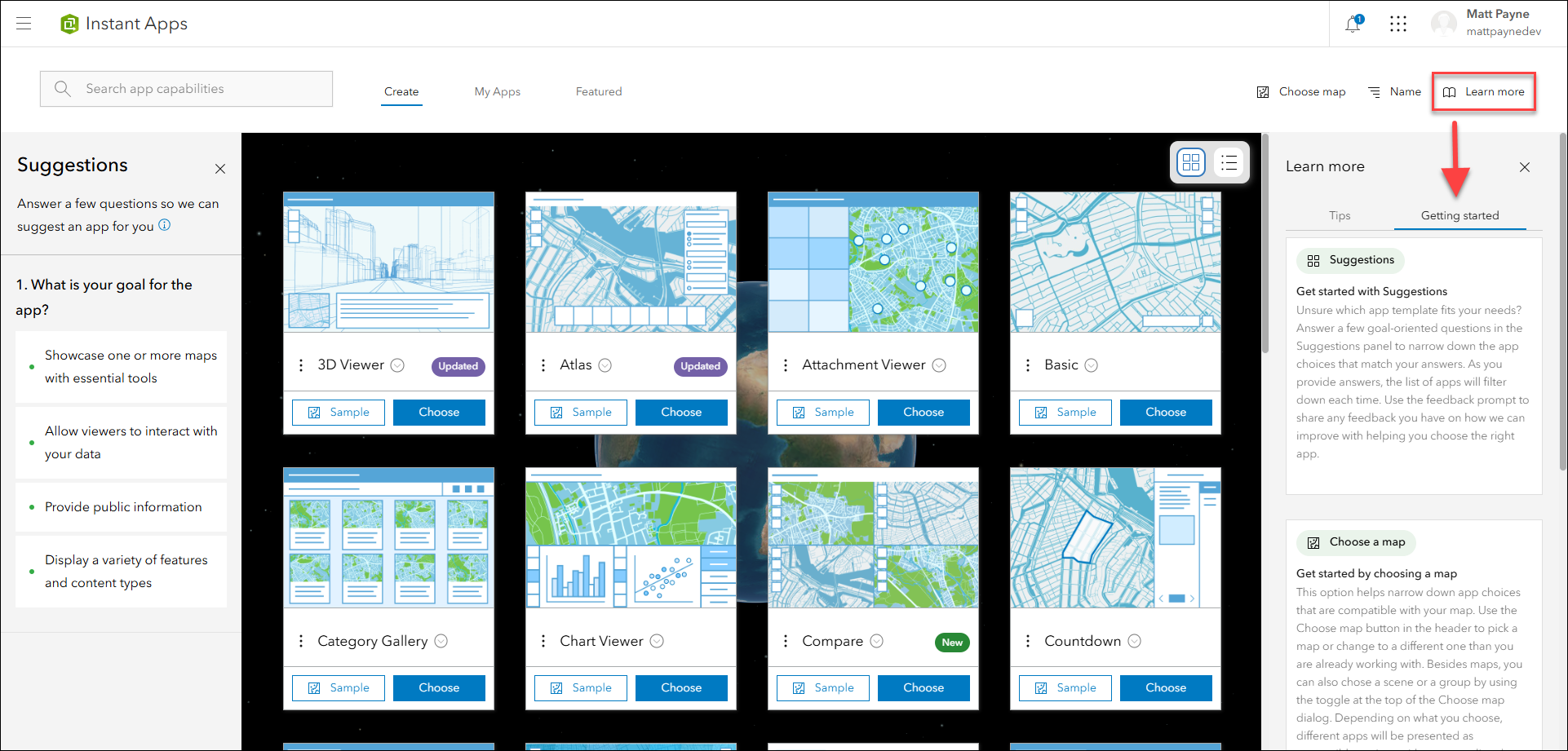
Task: Click the Choose a map chip
Action: coord(1356,542)
